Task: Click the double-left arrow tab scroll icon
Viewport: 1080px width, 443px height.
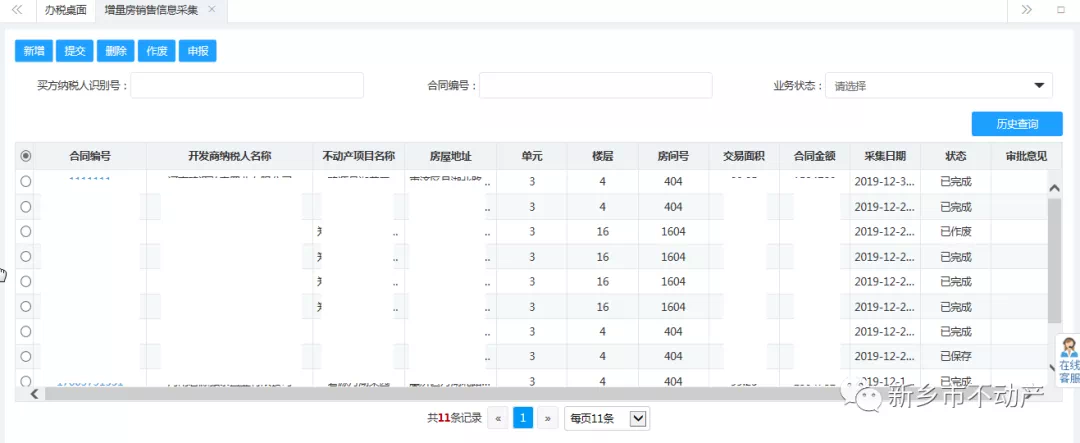Action: 17,10
